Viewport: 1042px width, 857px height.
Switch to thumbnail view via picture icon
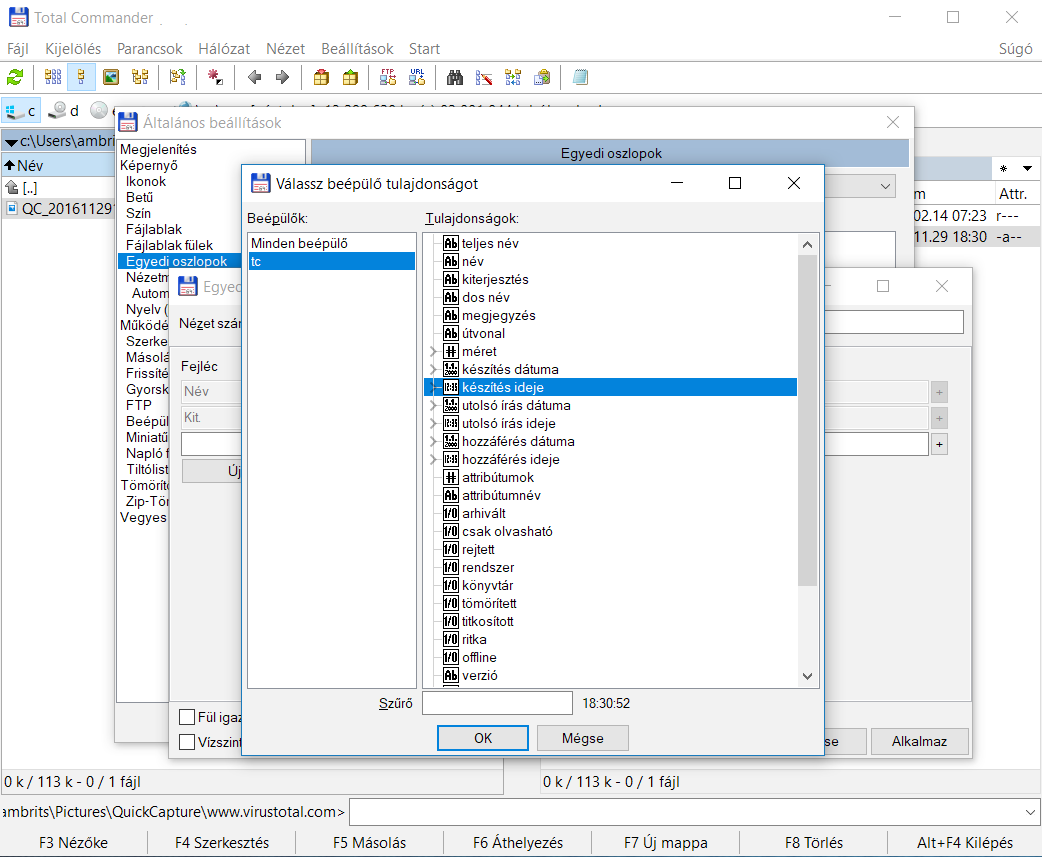coord(111,77)
